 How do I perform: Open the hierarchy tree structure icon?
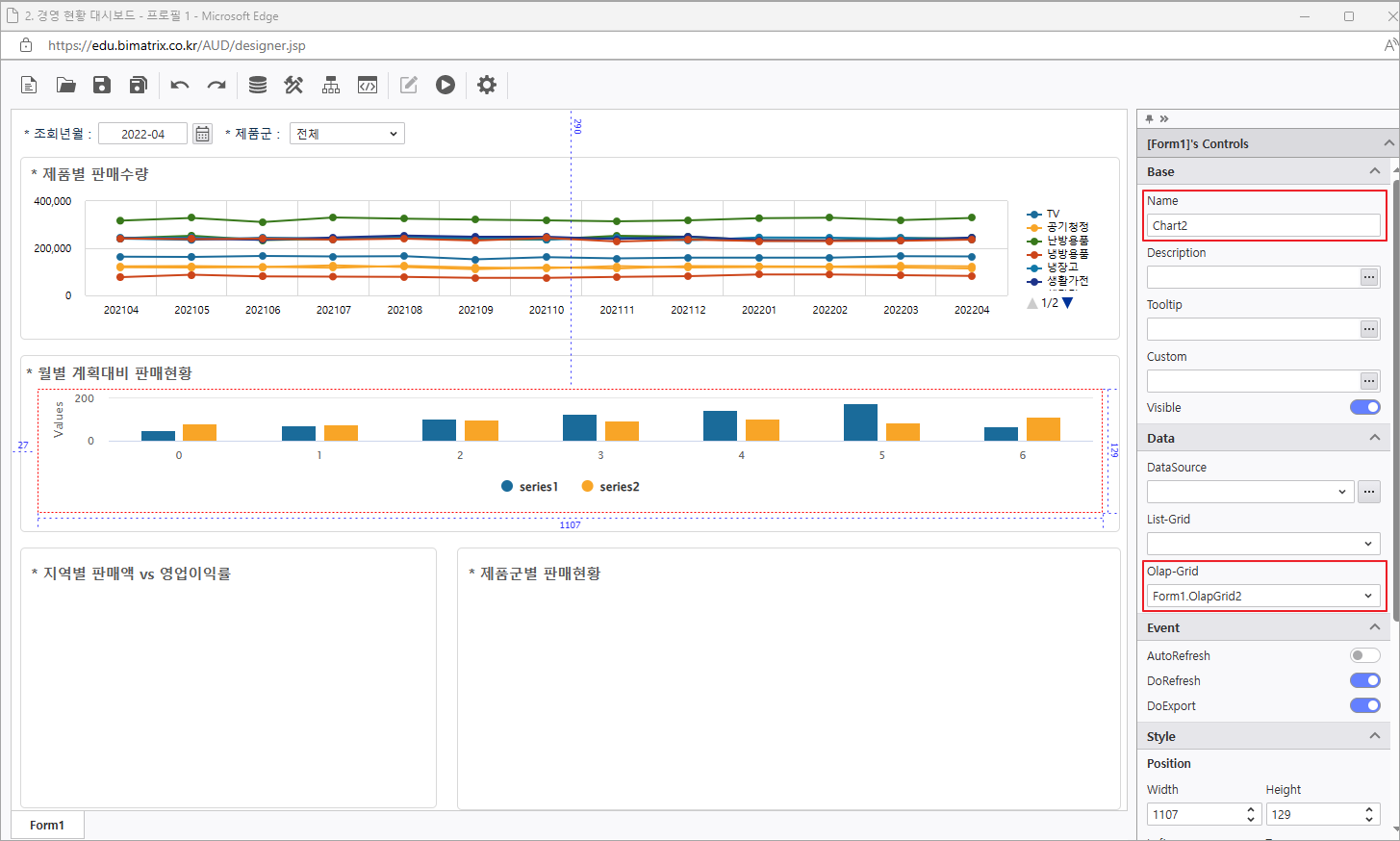[331, 85]
